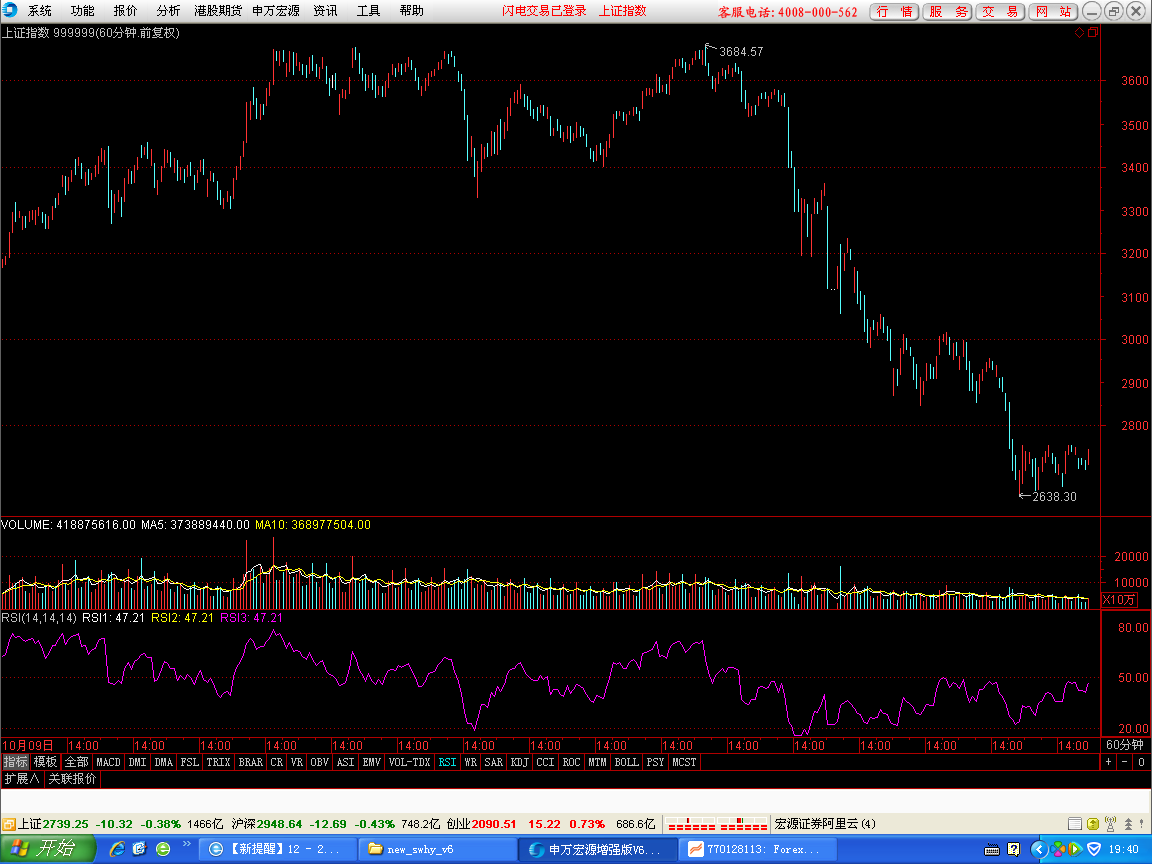Screen dimensions: 1152x864
Task: Click the signal antenna icon in status bar
Action: [1110, 824]
